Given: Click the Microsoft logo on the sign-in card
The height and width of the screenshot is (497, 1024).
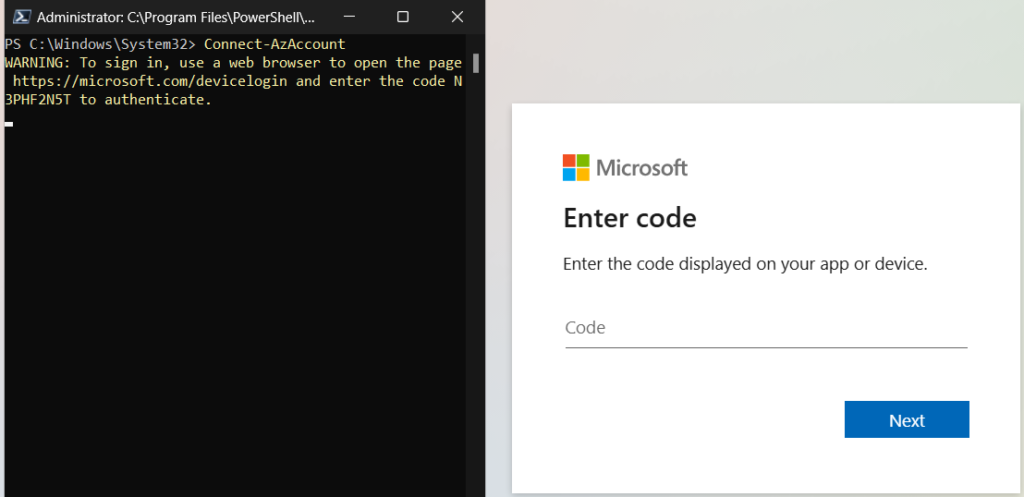Looking at the screenshot, I should pyautogui.click(x=625, y=168).
